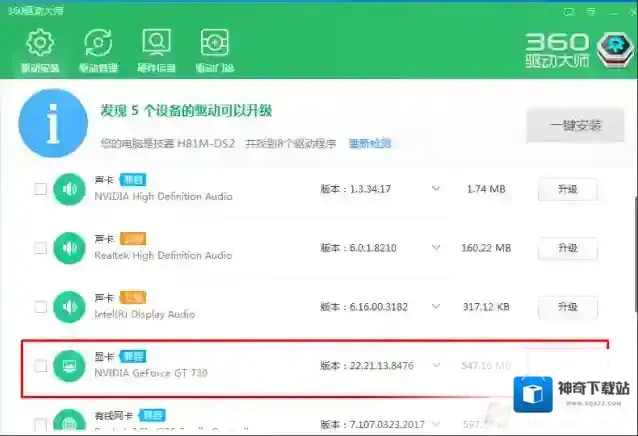Check the Realtek High Definition Audio checkbox
This screenshot has height=436, width=638.
pyautogui.click(x=41, y=247)
